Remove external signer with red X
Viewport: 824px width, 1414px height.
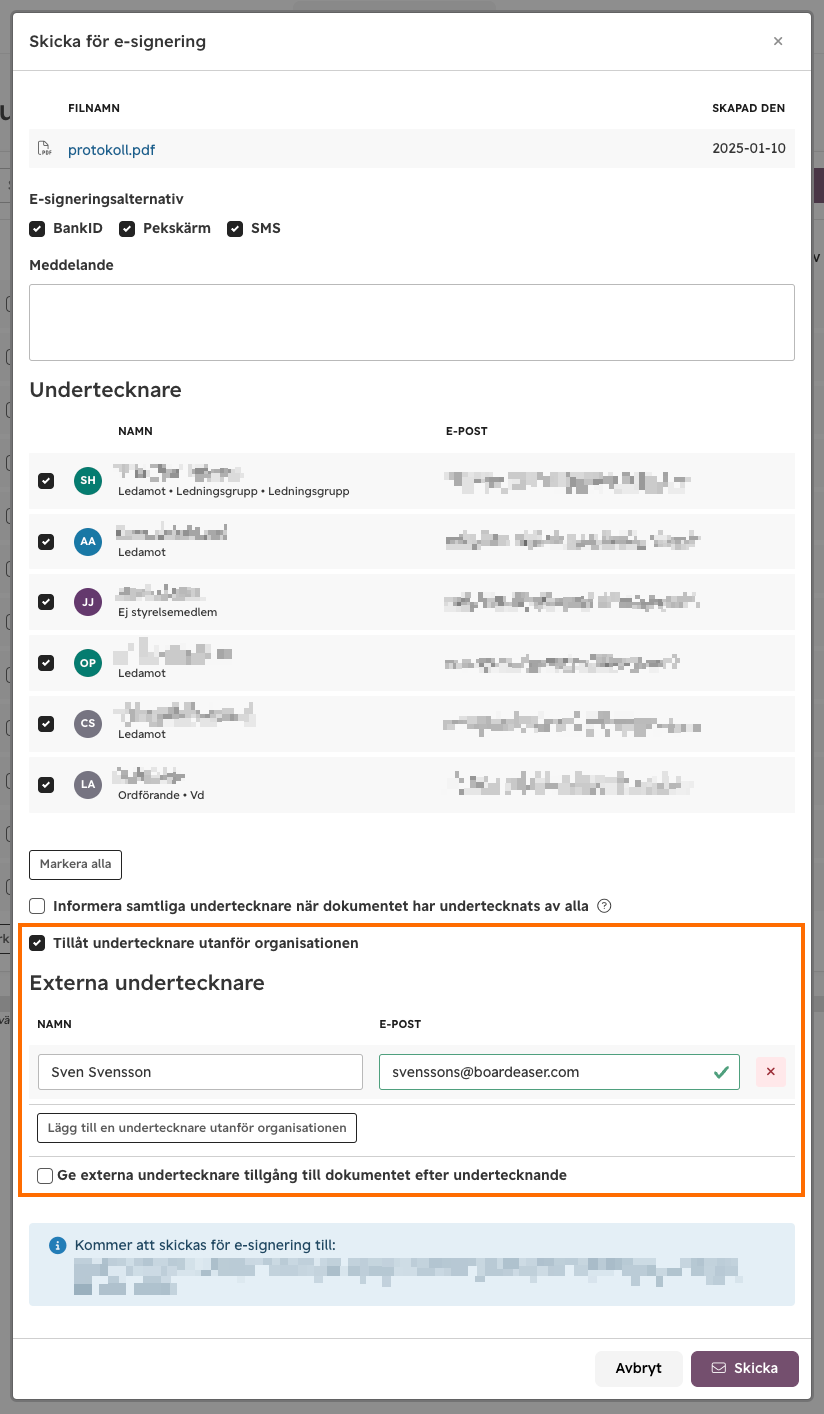point(770,1072)
